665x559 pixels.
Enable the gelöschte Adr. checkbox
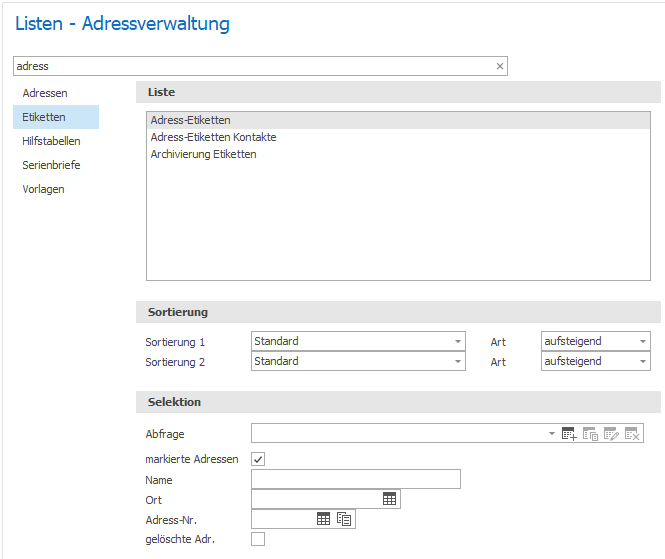pyautogui.click(x=258, y=539)
